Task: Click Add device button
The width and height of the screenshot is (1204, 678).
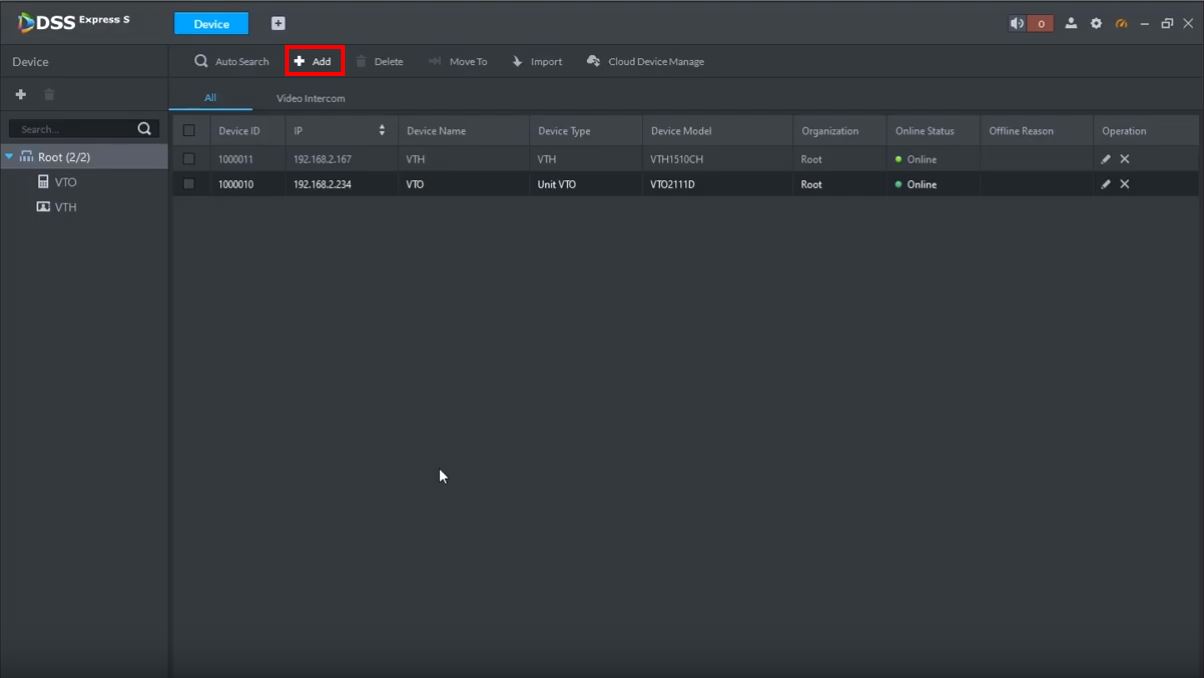Action: (x=314, y=61)
